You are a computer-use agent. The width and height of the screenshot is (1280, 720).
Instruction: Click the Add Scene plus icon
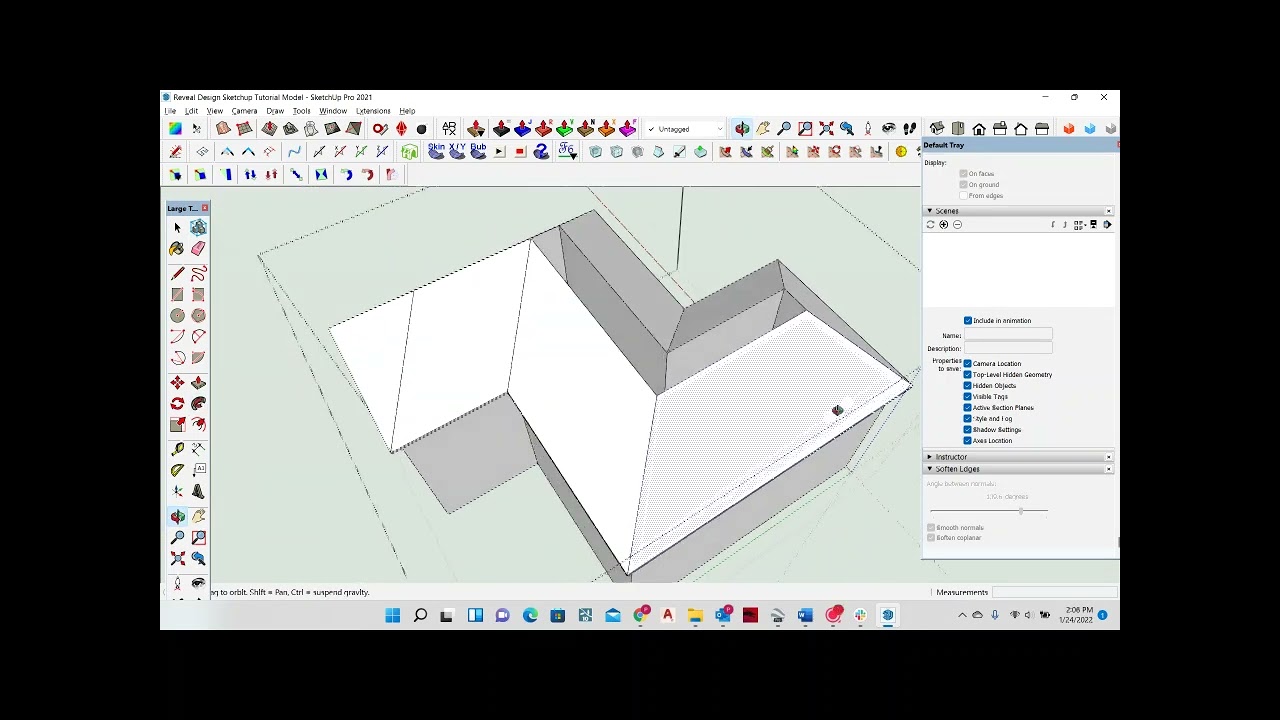[943, 225]
